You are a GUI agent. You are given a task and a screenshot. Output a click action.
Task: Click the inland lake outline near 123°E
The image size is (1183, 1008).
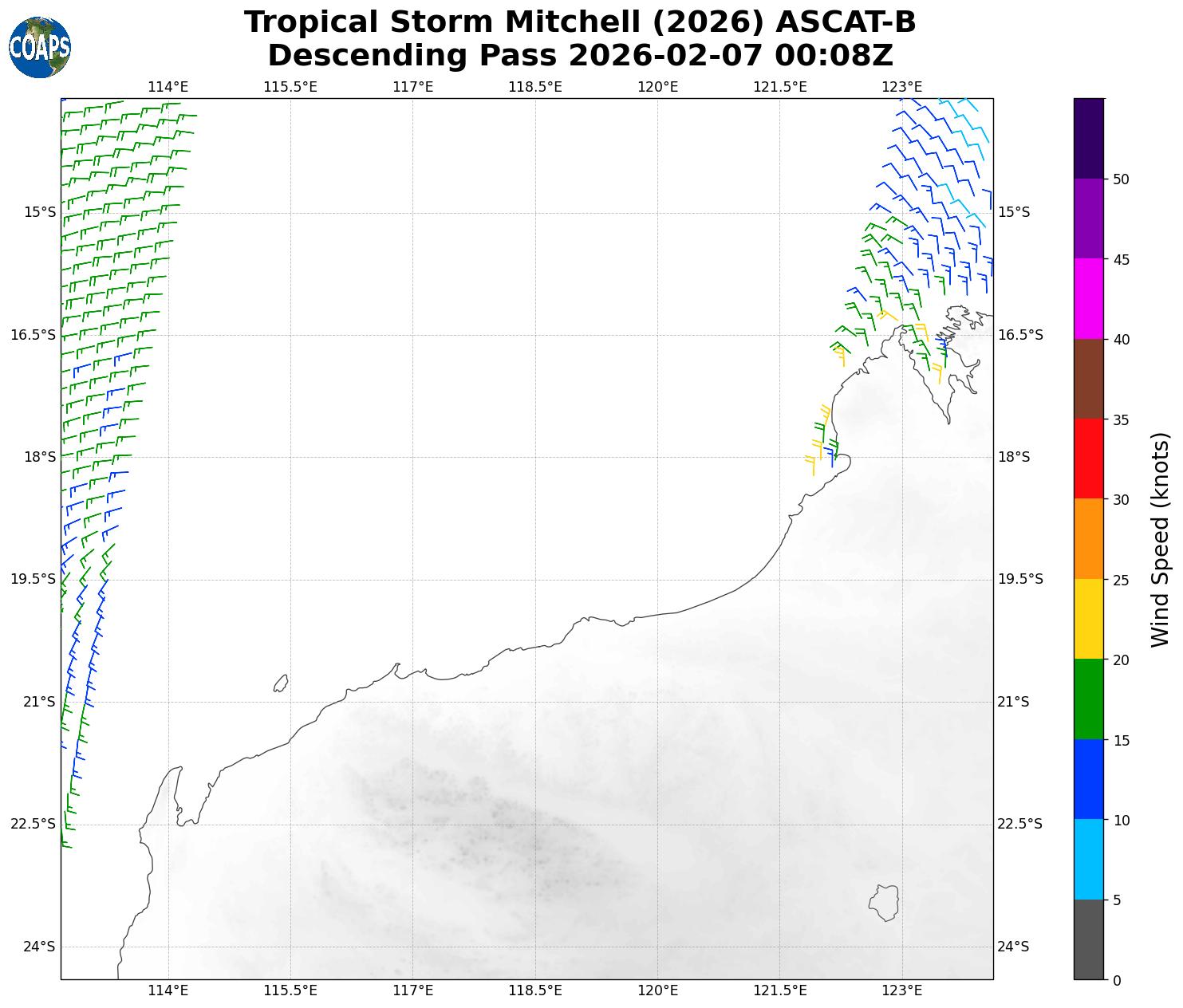click(884, 903)
